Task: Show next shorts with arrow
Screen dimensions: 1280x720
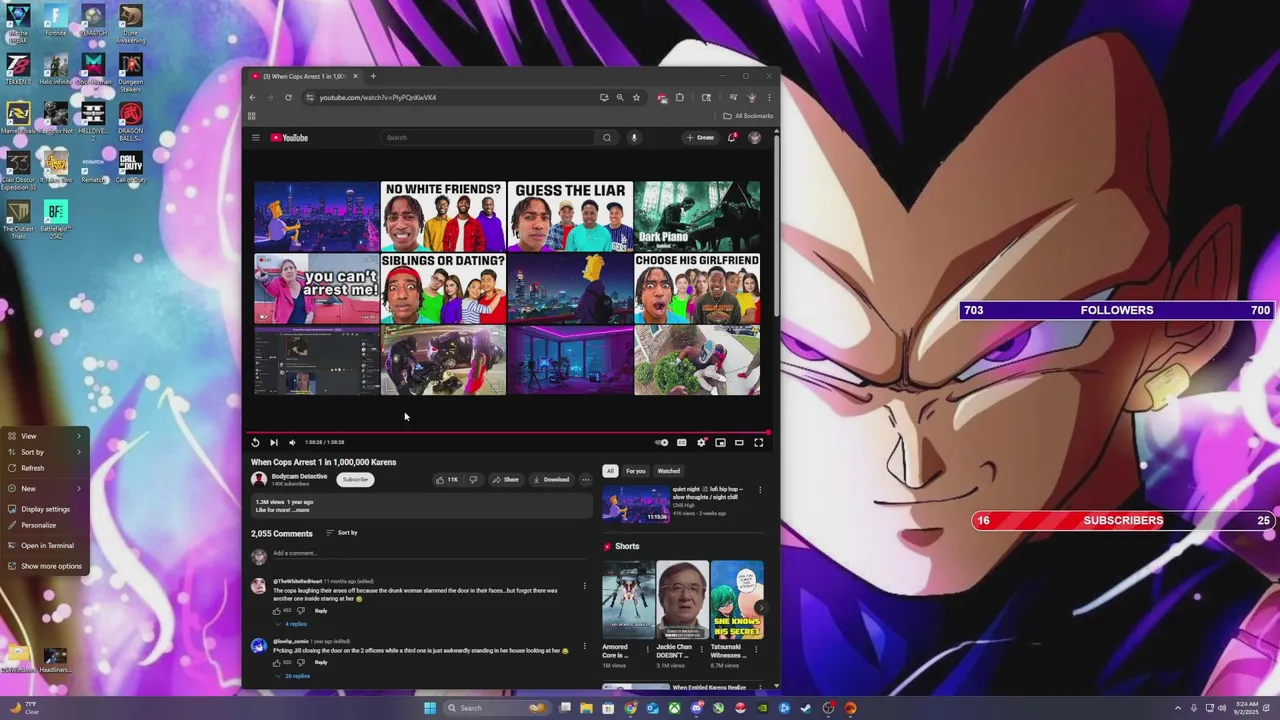Action: click(x=761, y=607)
